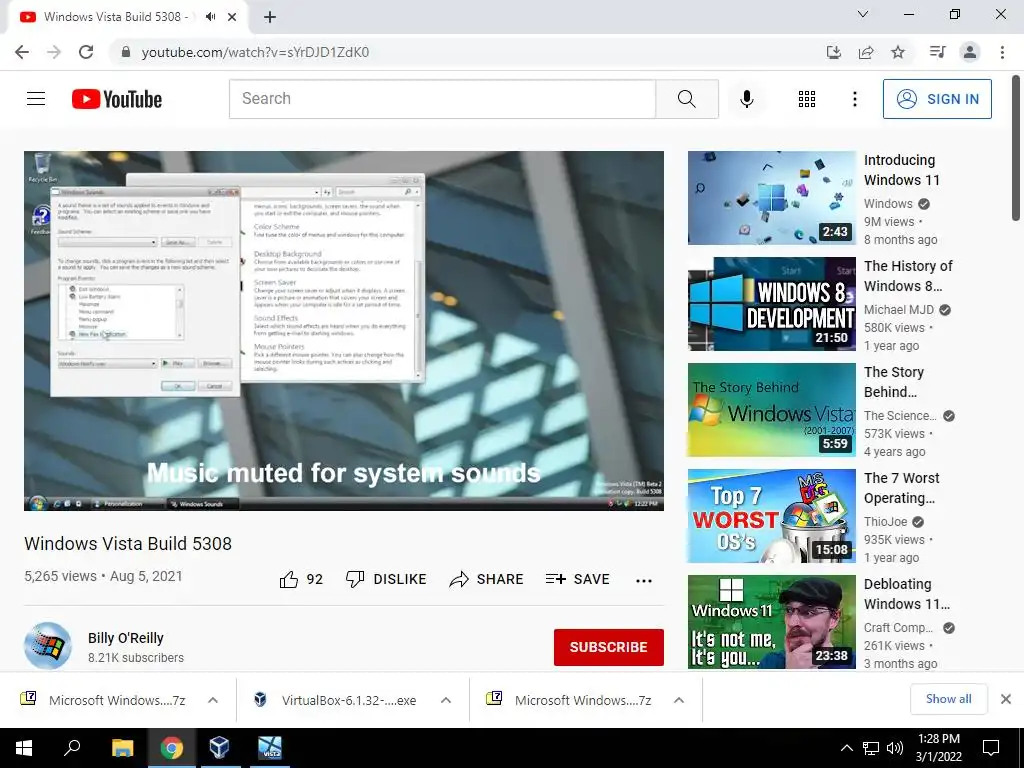This screenshot has height=768, width=1024.
Task: Open Top 7 Worst OS's thumbnail
Action: pyautogui.click(x=771, y=516)
